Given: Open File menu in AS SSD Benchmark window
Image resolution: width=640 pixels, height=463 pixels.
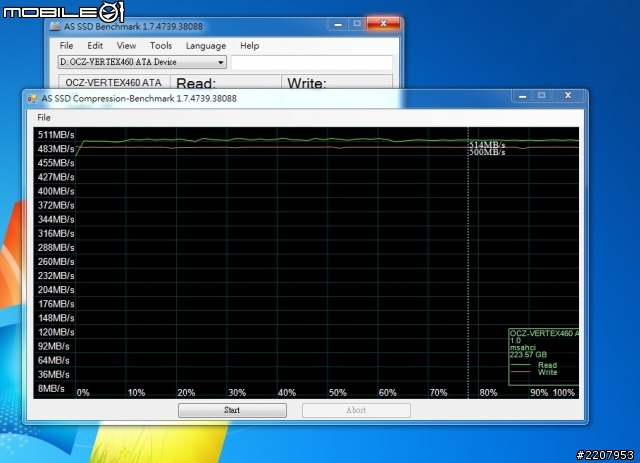Looking at the screenshot, I should pos(66,45).
